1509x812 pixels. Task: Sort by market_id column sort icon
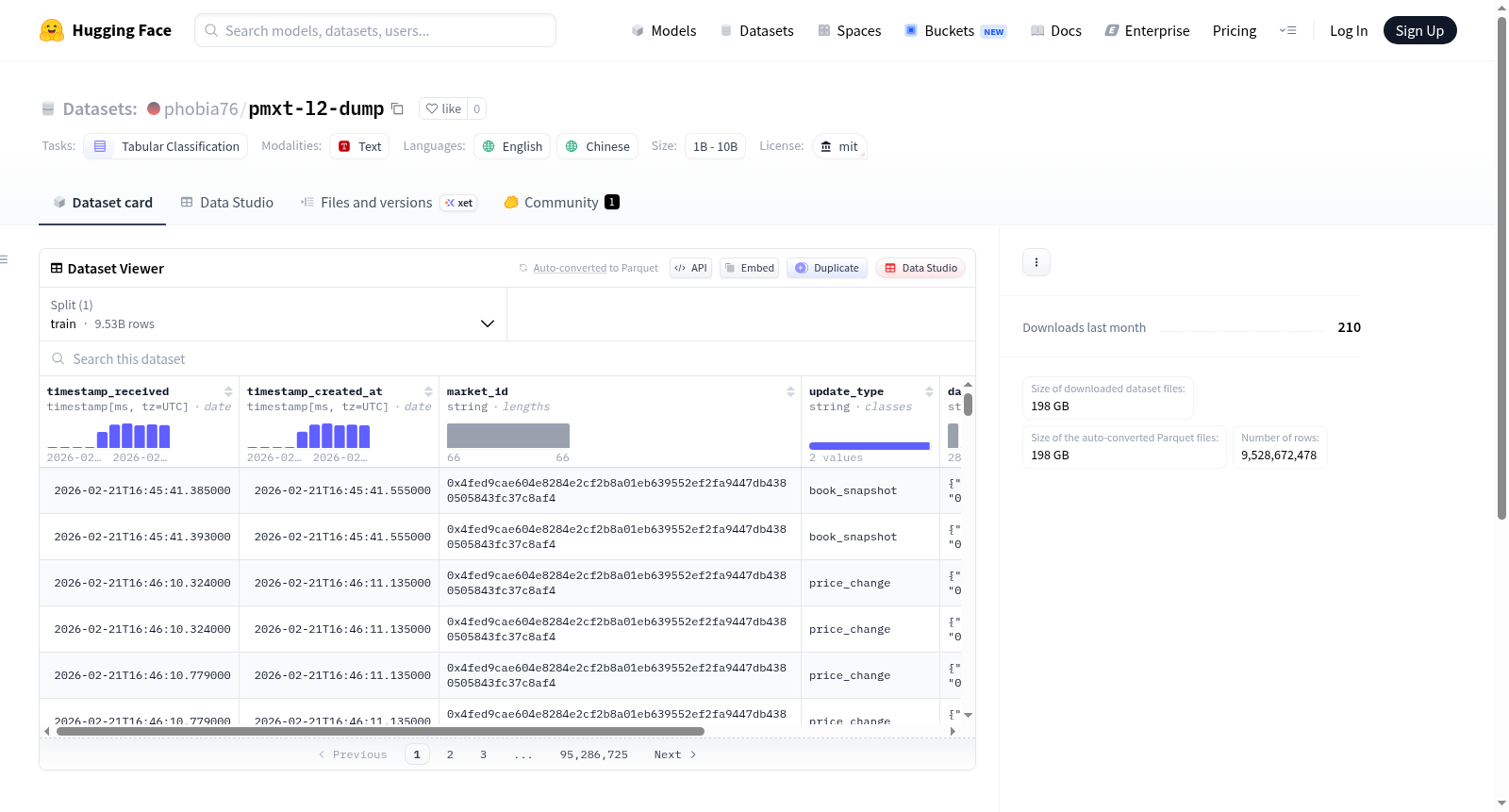click(790, 391)
